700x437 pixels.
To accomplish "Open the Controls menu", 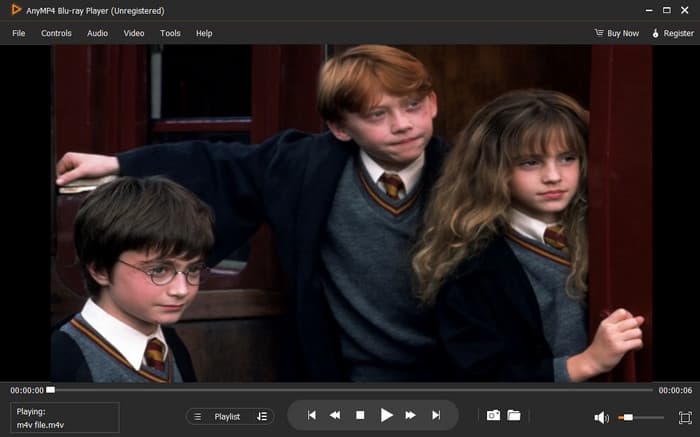I will tap(56, 33).
